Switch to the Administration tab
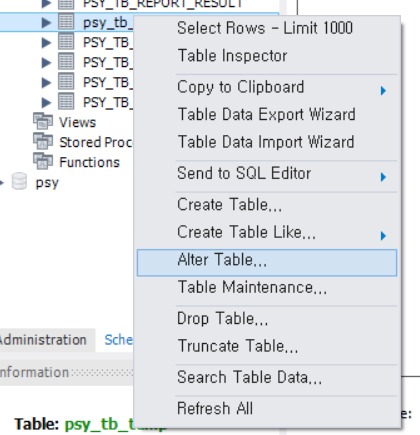Screen dimensions: 420x435 pos(43,340)
